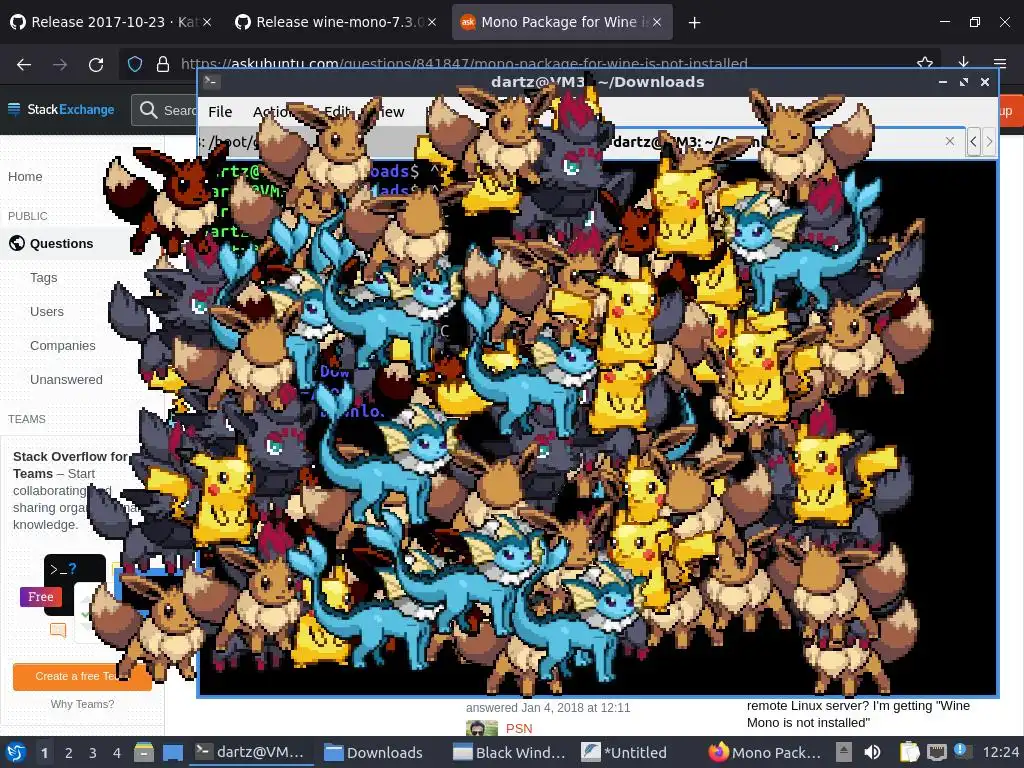Open volume control tray icon
Screen dimensions: 1024x768
click(x=872, y=752)
